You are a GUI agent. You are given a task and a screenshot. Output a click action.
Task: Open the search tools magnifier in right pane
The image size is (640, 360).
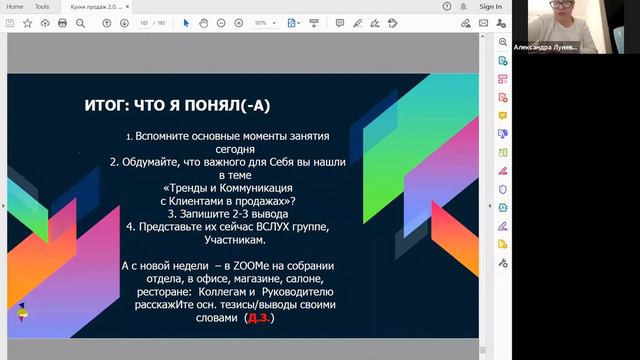[503, 42]
